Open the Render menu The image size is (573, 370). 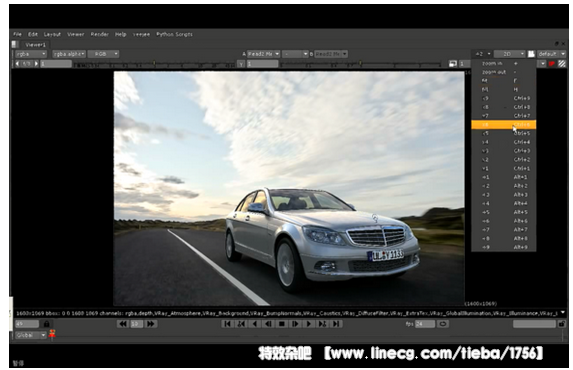click(x=99, y=34)
